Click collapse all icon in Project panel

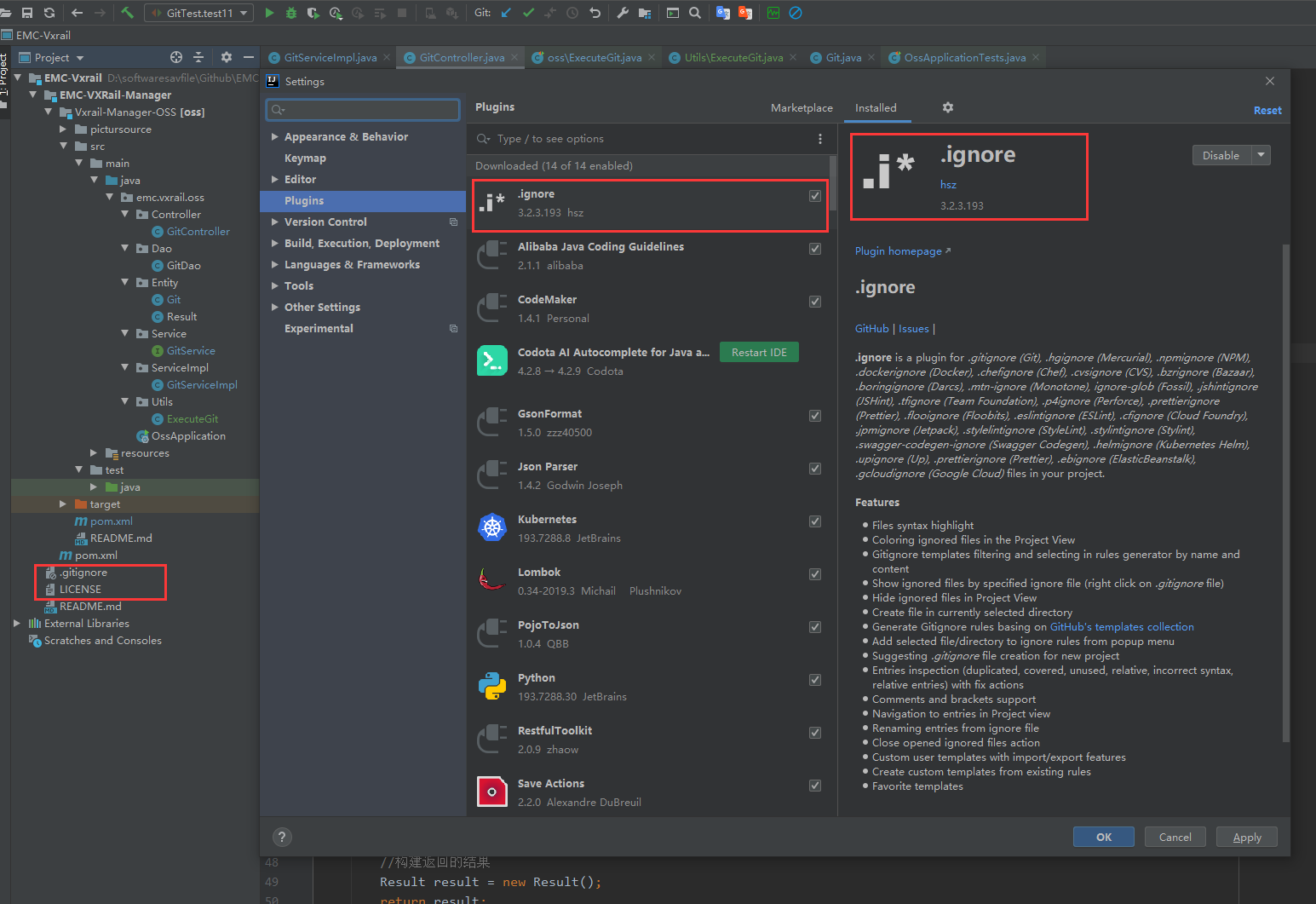click(x=198, y=57)
